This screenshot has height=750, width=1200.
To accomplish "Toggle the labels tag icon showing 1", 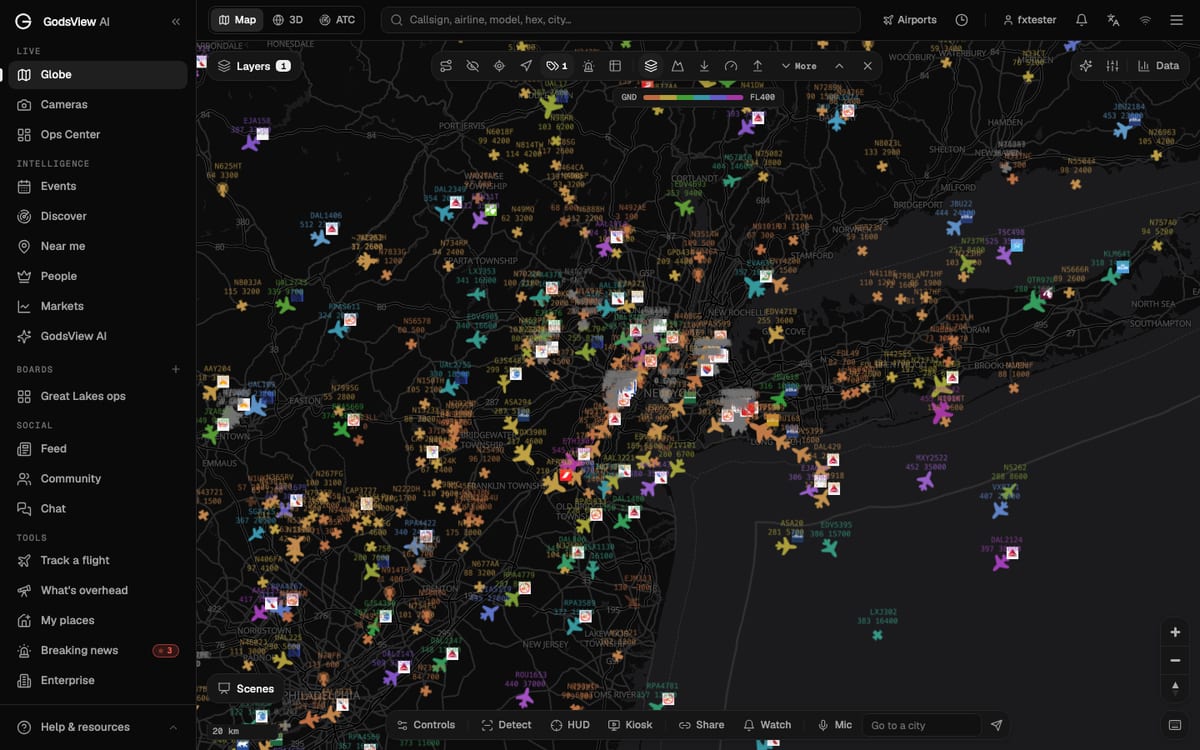I will (556, 66).
